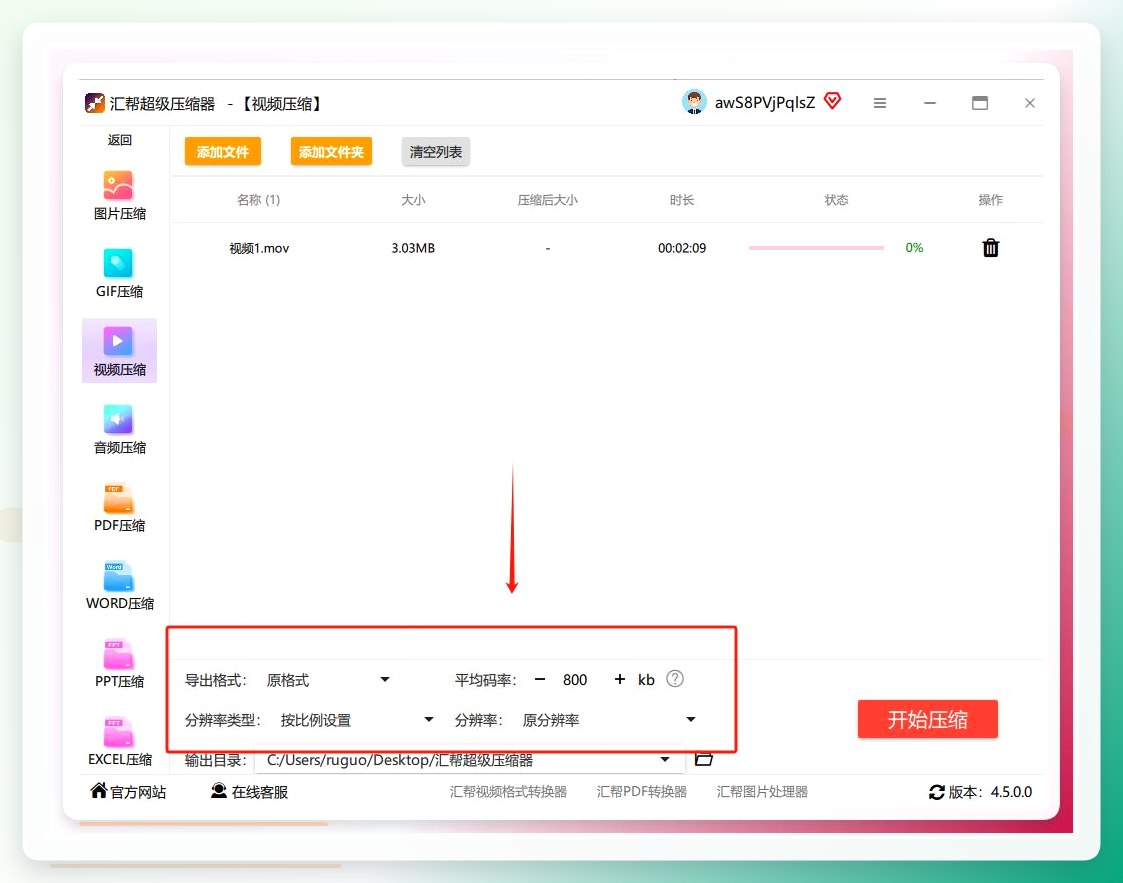Click the 开始压缩 button

click(x=927, y=719)
